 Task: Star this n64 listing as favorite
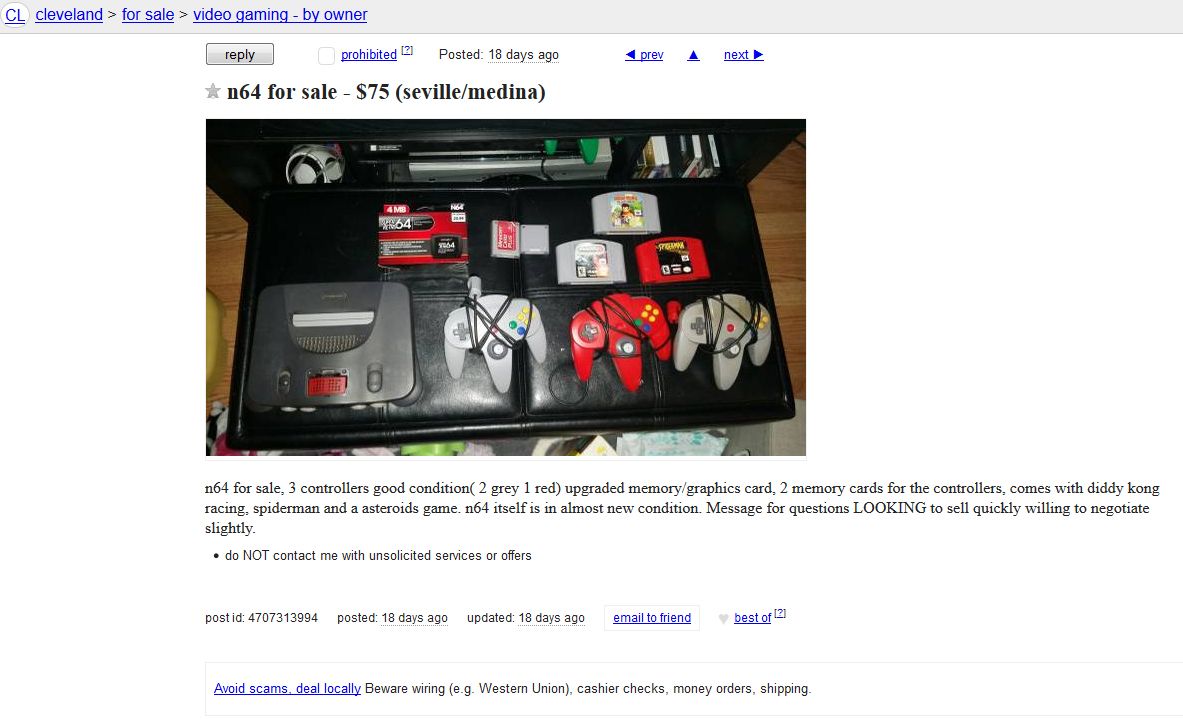[213, 91]
